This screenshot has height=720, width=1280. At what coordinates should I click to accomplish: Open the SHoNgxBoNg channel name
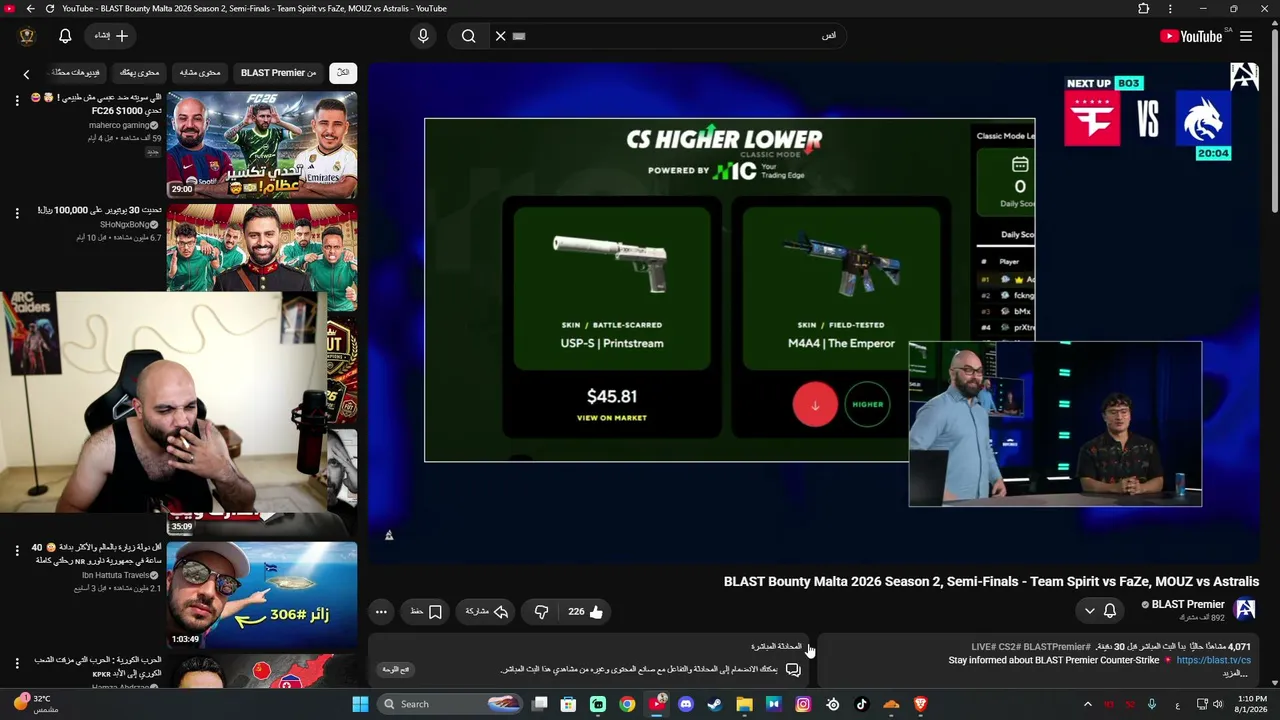click(x=124, y=225)
